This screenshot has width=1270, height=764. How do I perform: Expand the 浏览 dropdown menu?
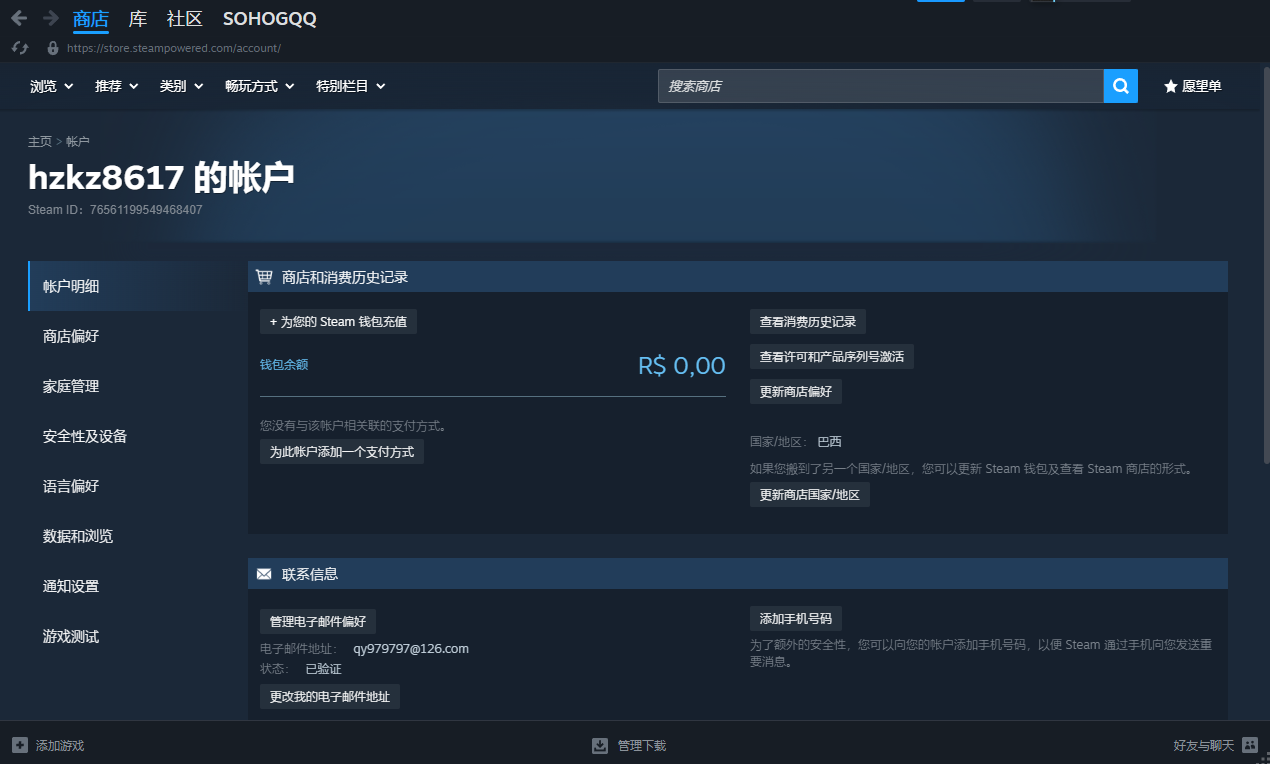[x=52, y=86]
